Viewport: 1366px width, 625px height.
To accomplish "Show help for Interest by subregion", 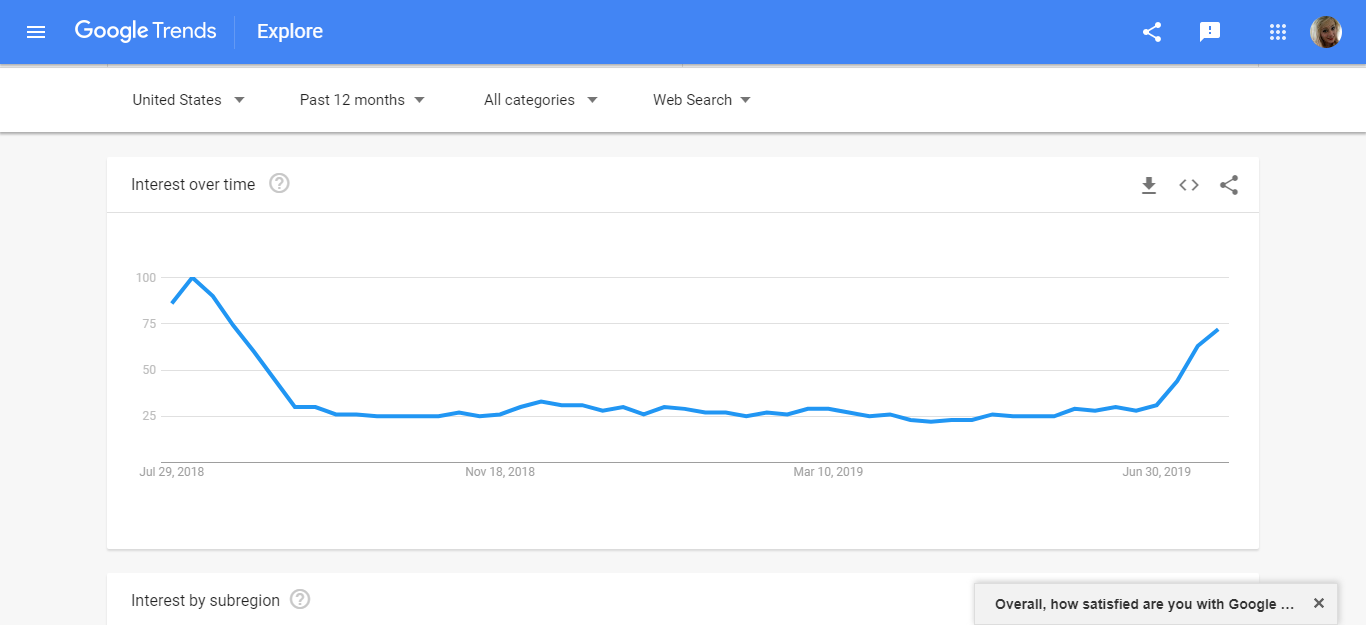I will 300,600.
